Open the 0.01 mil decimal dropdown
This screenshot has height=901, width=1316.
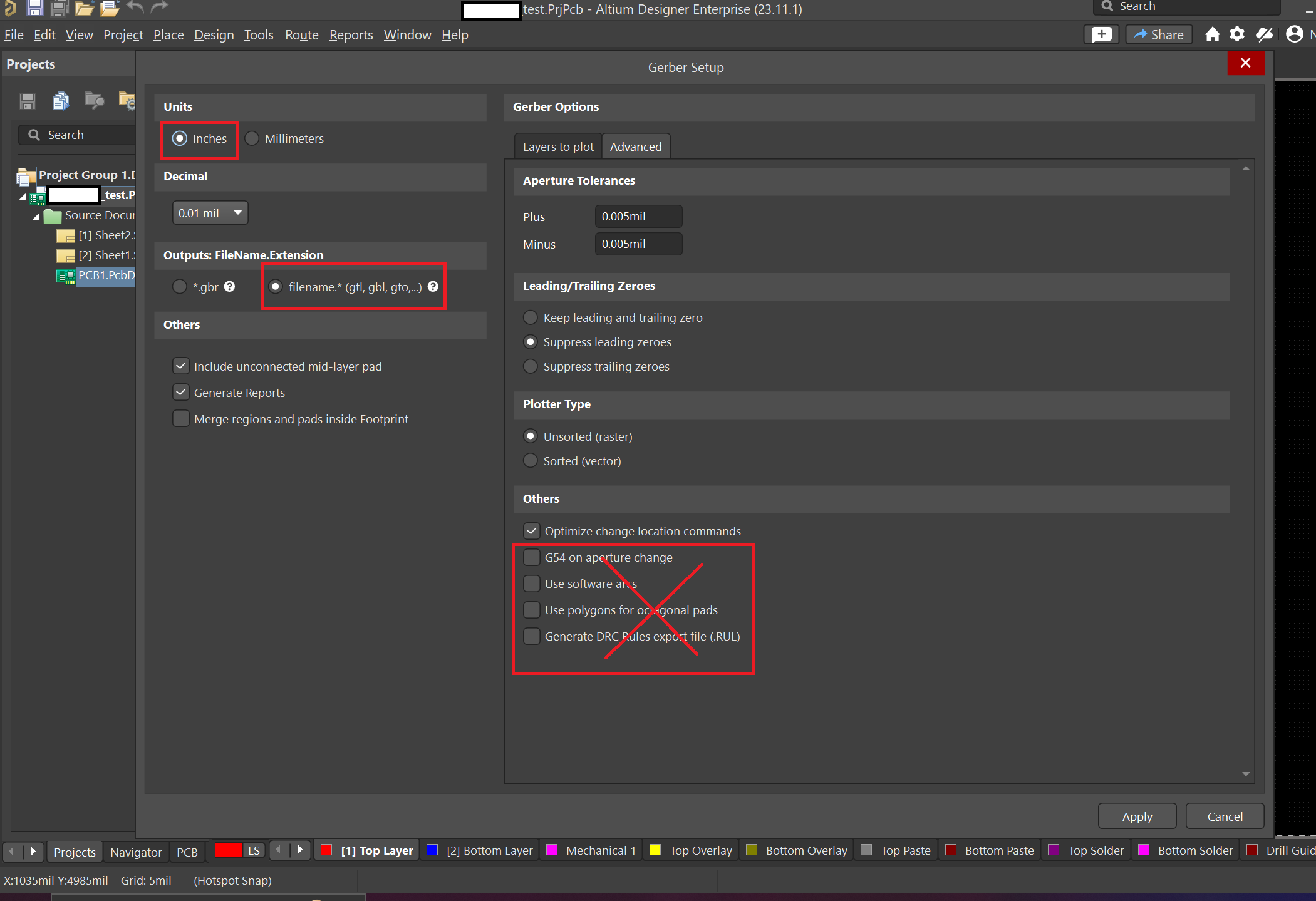(210, 213)
